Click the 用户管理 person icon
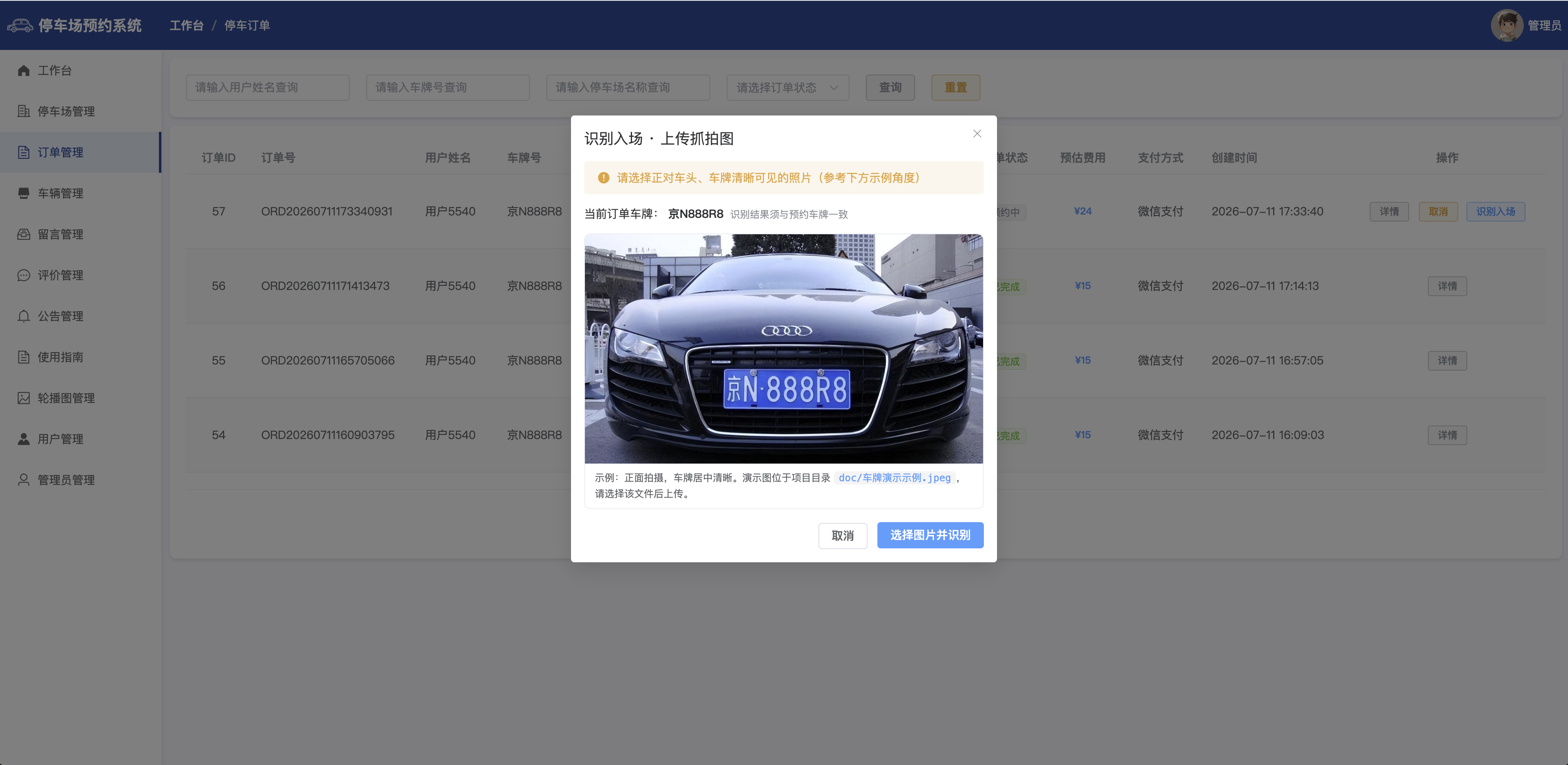 click(24, 439)
